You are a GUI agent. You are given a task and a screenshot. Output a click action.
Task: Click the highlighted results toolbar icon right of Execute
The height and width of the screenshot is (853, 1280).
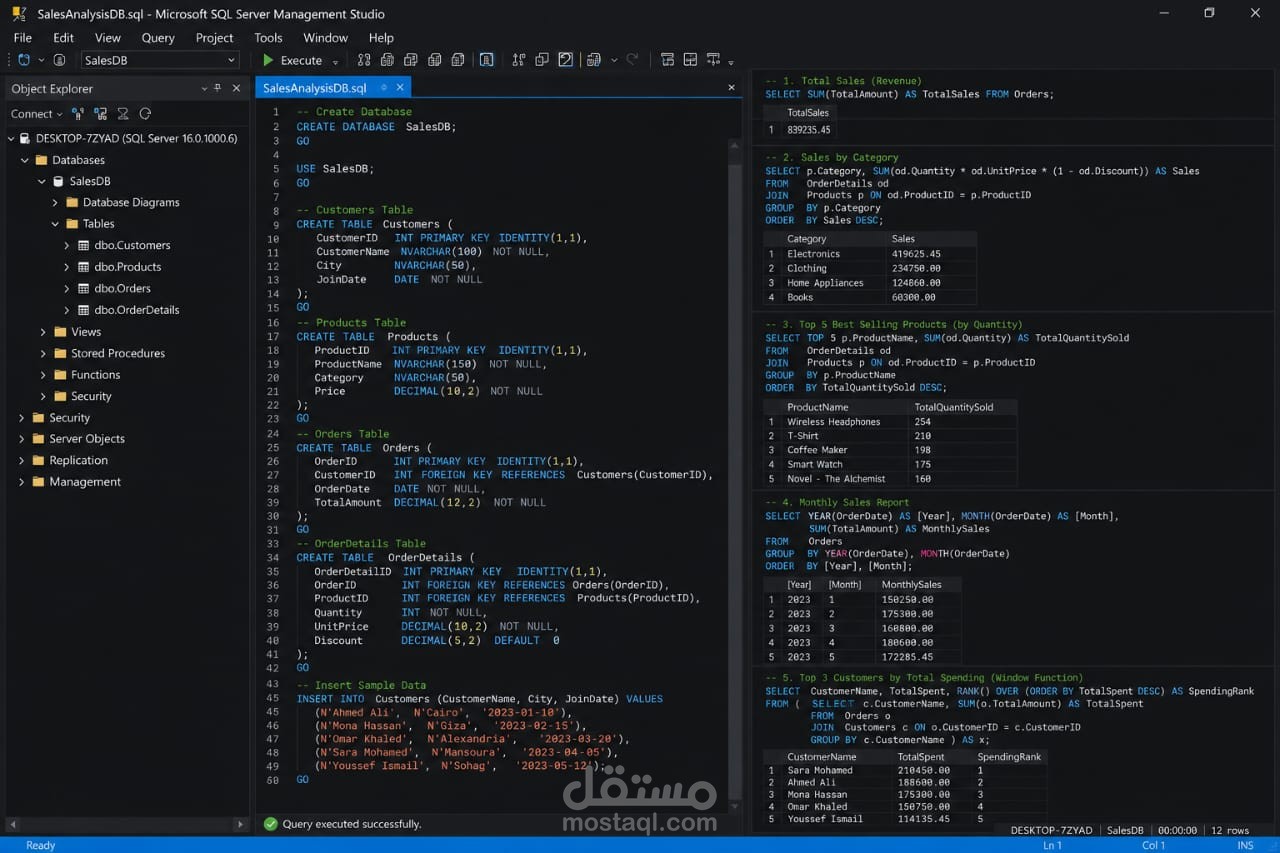click(486, 60)
